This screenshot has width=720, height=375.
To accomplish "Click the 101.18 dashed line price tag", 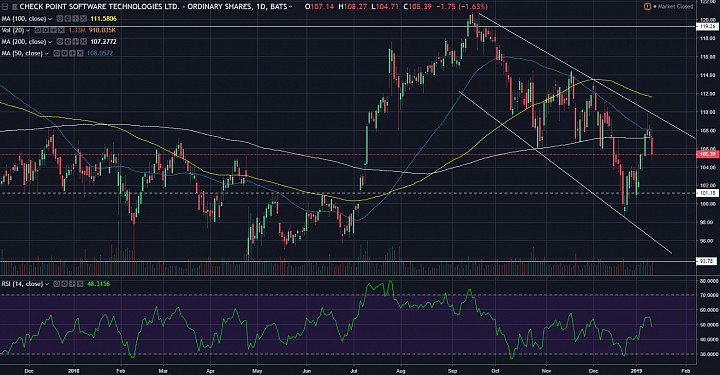I will [707, 193].
